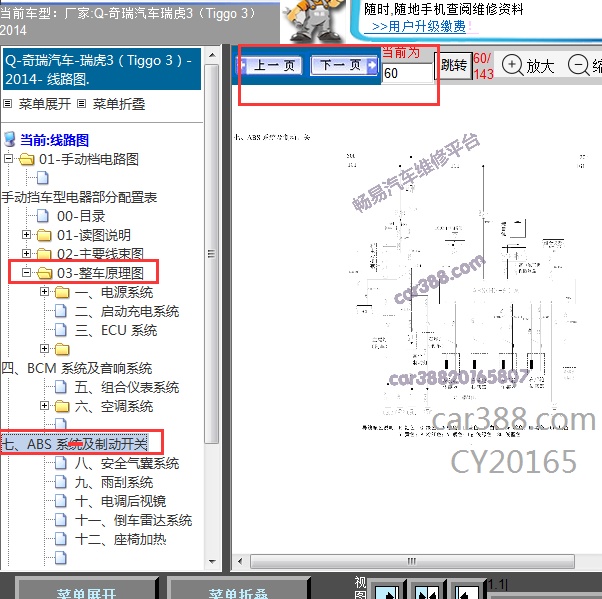
Task: Open 三、ECU 系统 document icon
Action: tap(61, 330)
